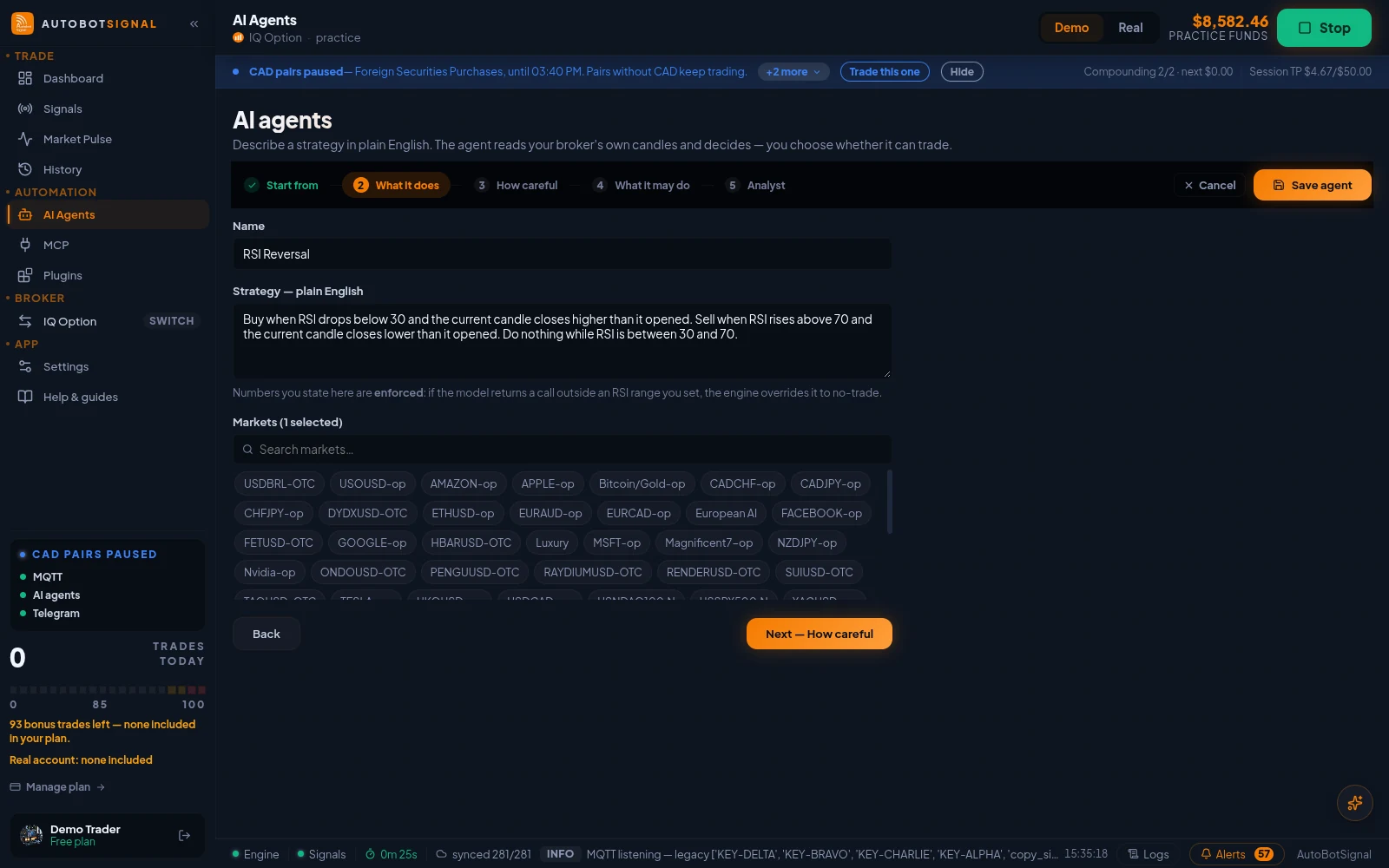Select What it does step
1389x868 pixels.
click(x=397, y=185)
